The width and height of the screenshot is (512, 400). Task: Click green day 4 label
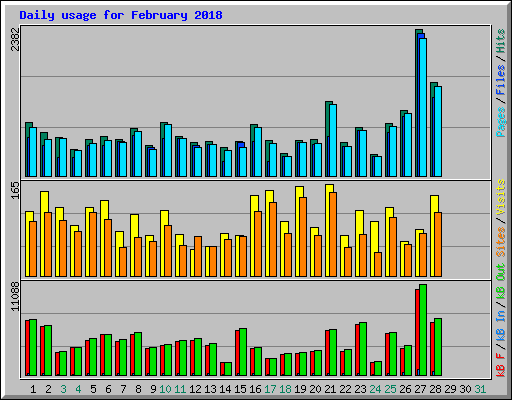coord(78,389)
